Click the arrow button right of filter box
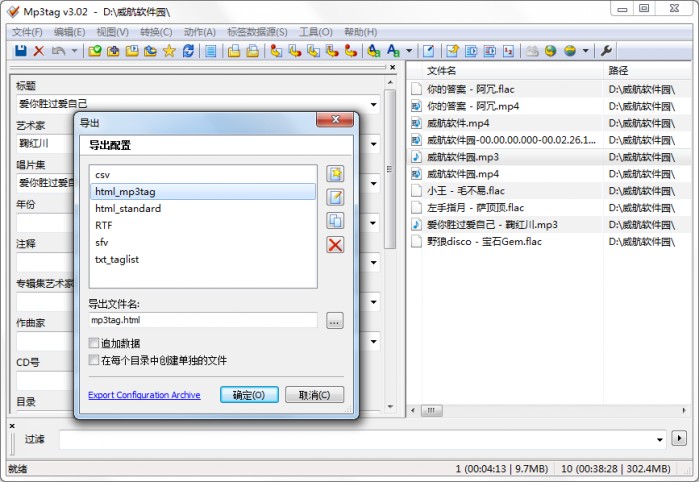The width and height of the screenshot is (699, 482). click(679, 438)
